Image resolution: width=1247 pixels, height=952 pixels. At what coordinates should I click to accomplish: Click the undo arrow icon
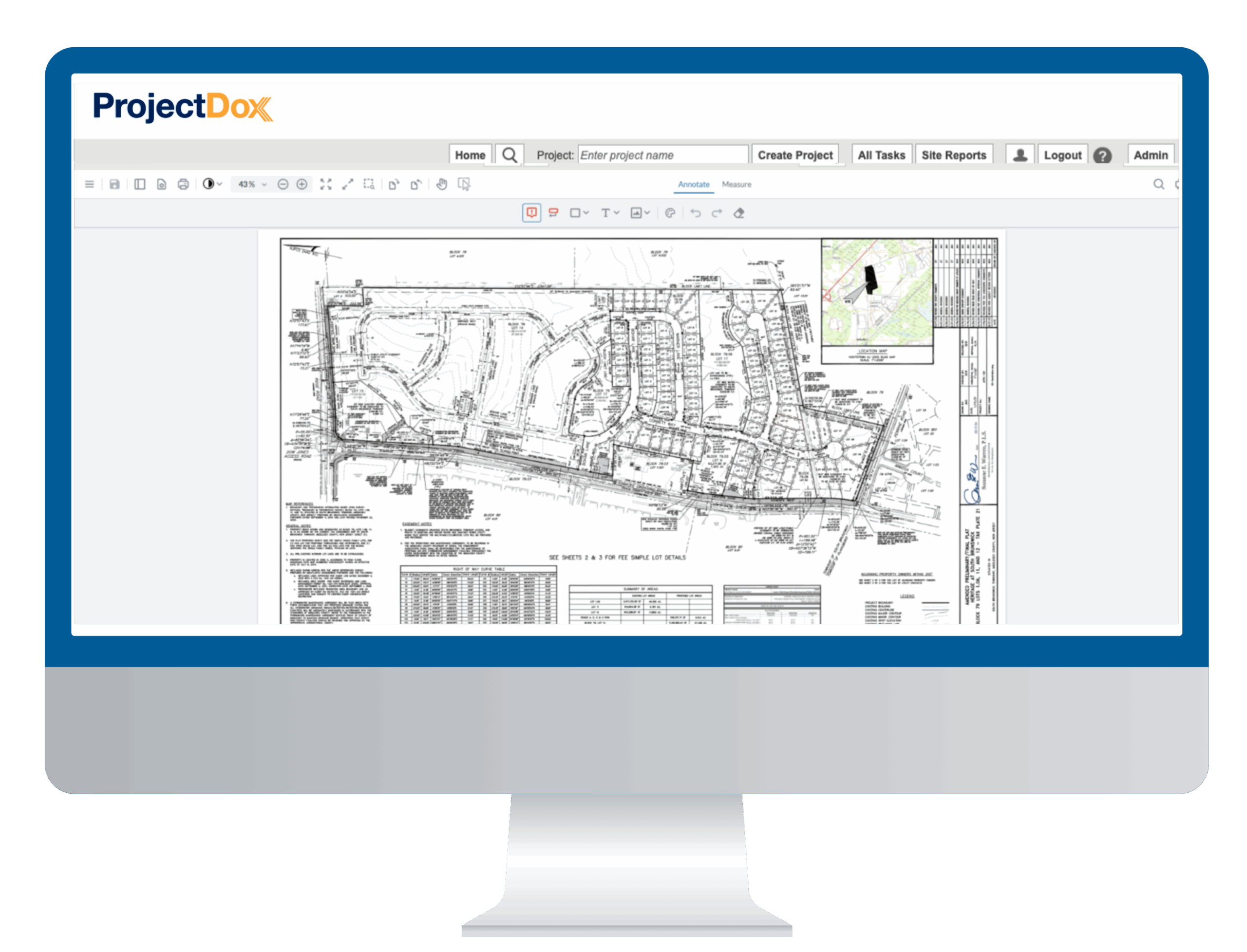pyautogui.click(x=696, y=213)
